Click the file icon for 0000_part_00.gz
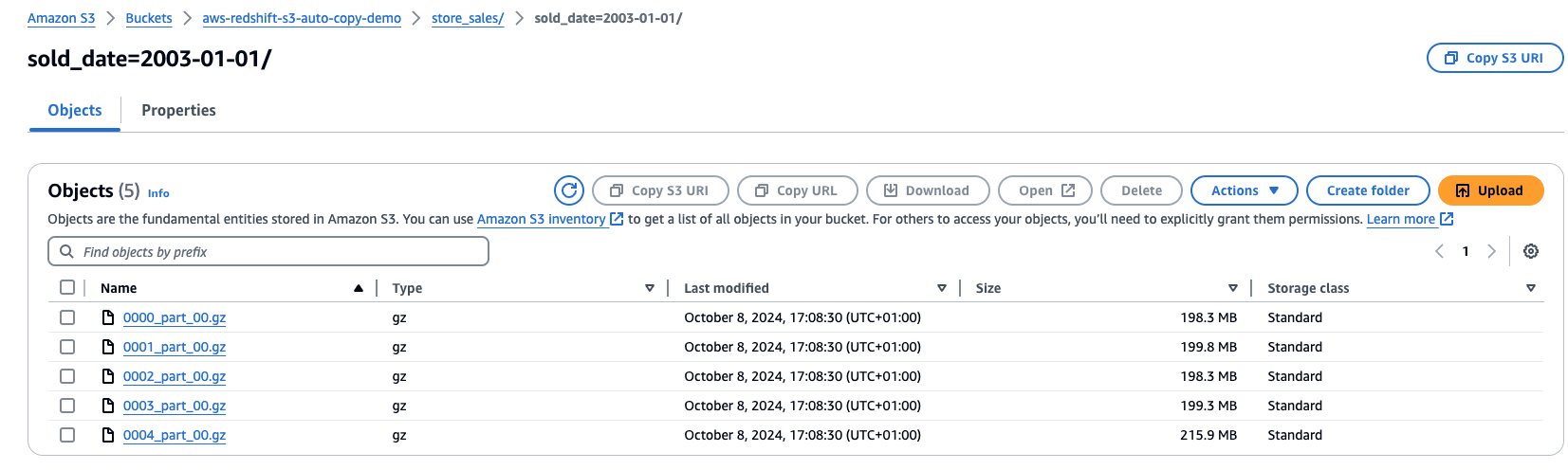 coord(108,317)
